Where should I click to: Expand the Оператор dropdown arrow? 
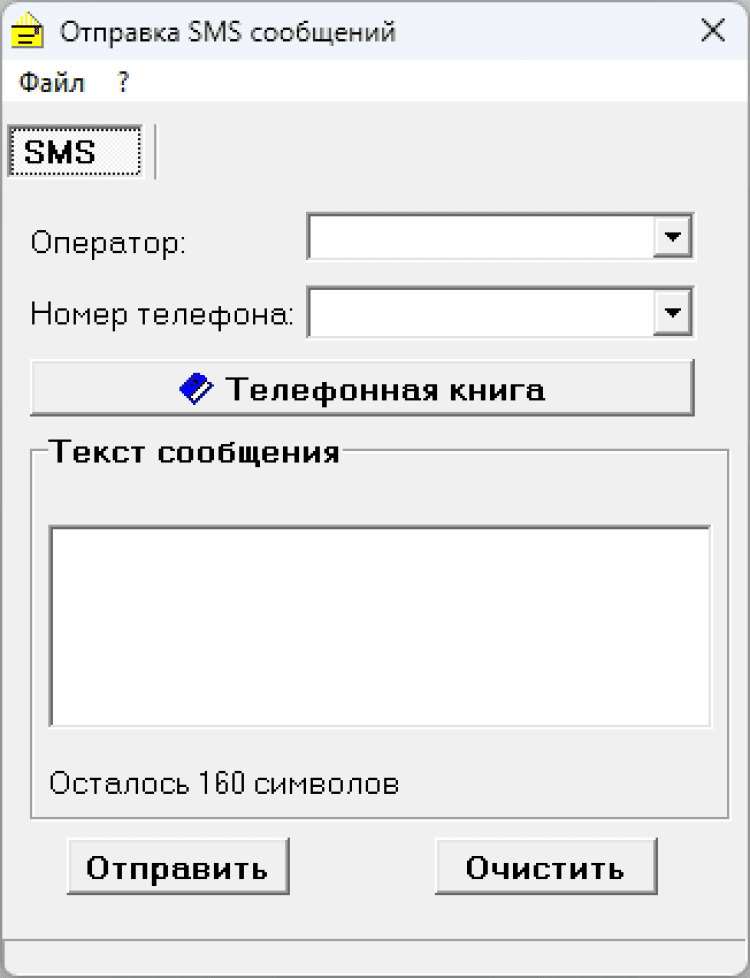pos(672,238)
